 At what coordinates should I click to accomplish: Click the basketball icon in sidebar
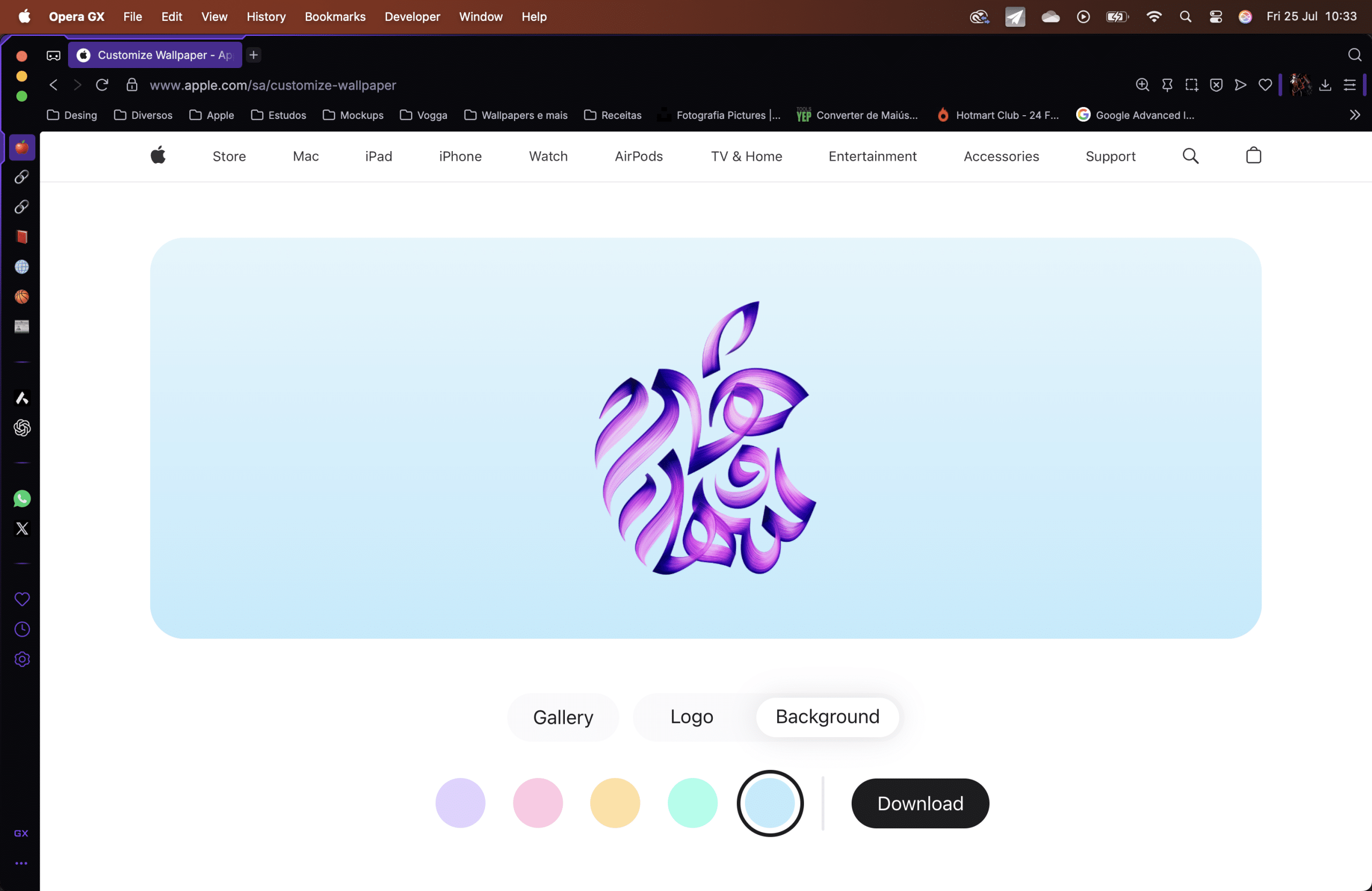click(22, 297)
